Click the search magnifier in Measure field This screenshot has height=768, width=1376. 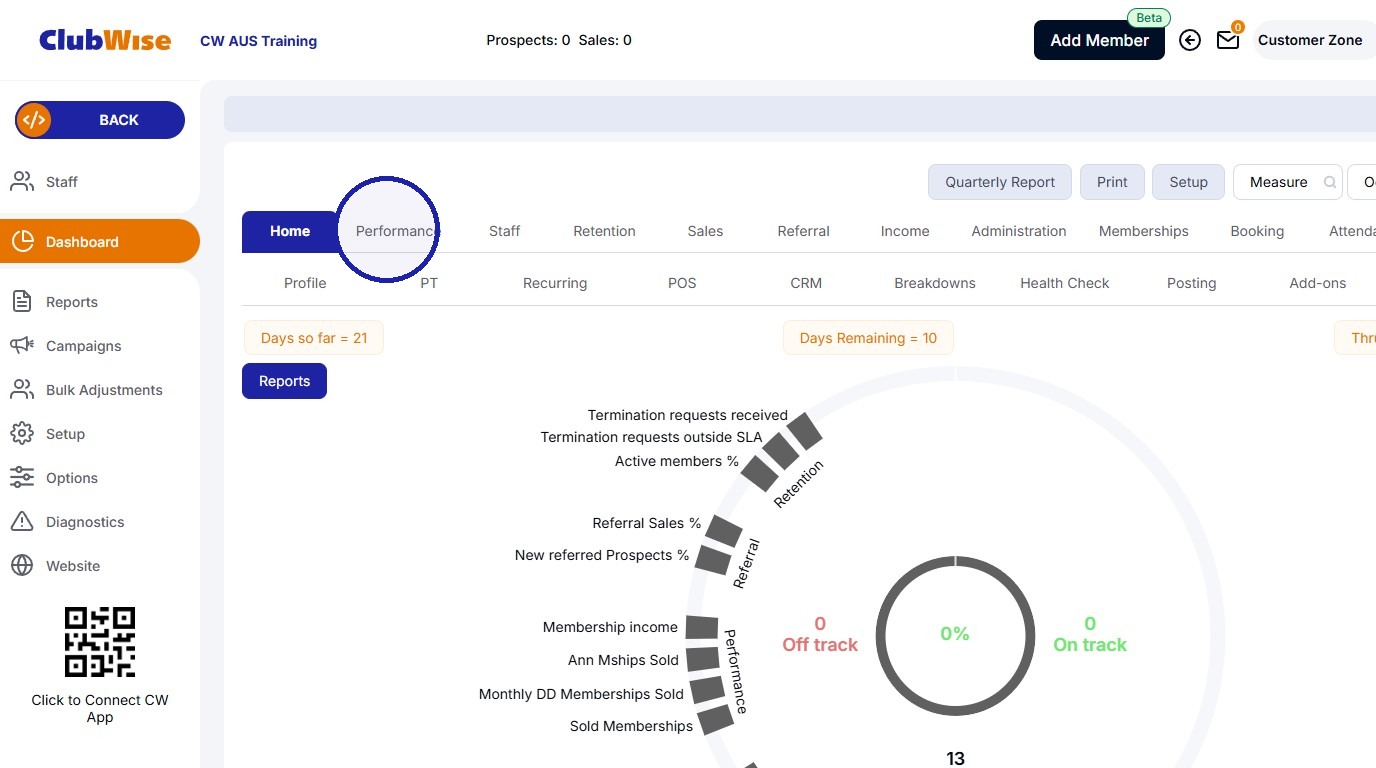1330,182
